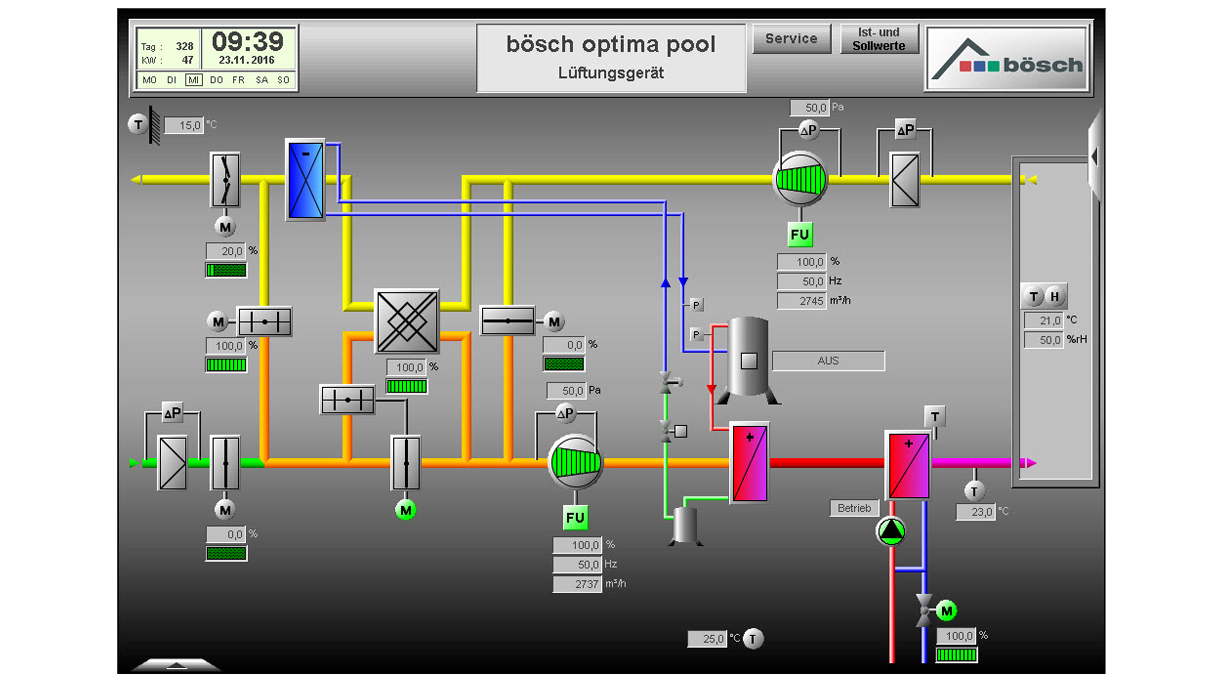Click the room humidity sensor H icon

click(x=1054, y=297)
